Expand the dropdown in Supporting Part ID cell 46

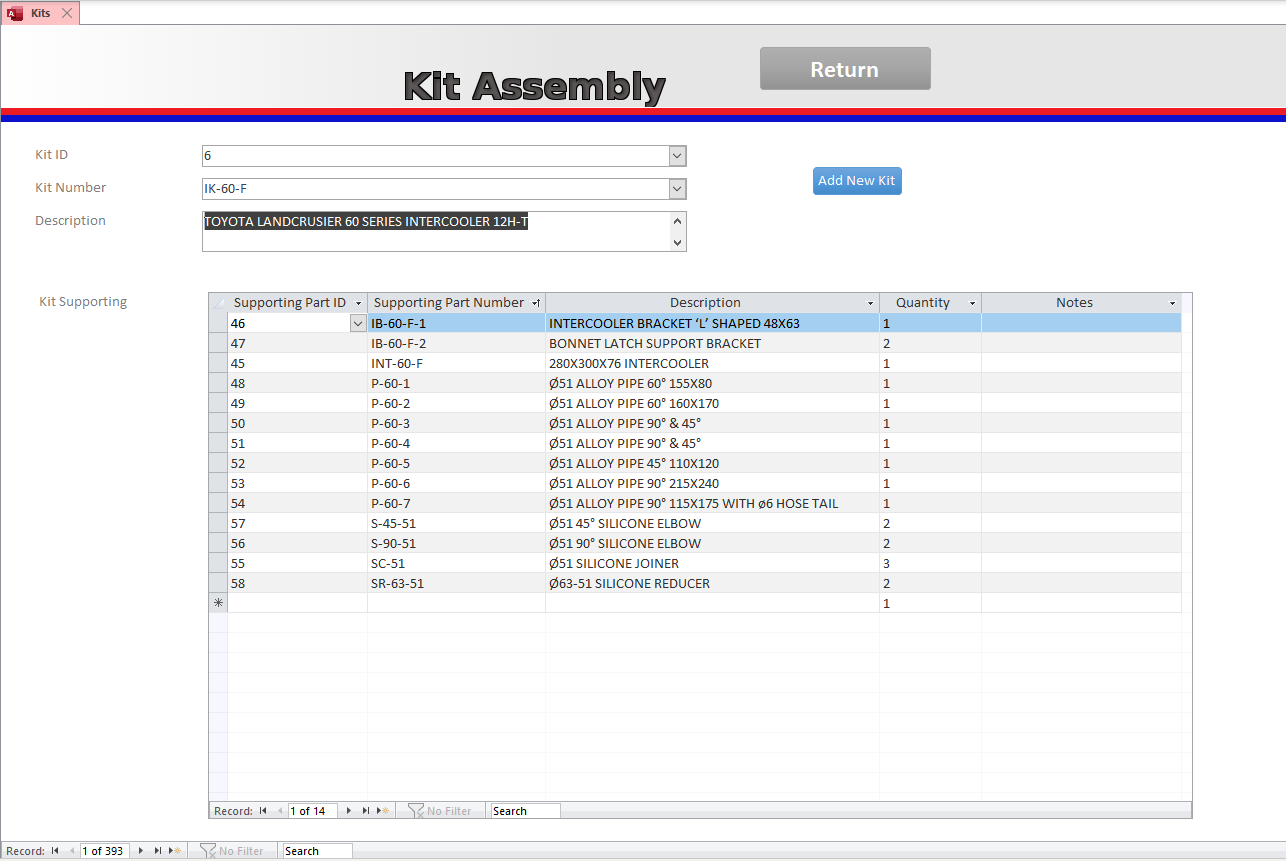pyautogui.click(x=358, y=323)
